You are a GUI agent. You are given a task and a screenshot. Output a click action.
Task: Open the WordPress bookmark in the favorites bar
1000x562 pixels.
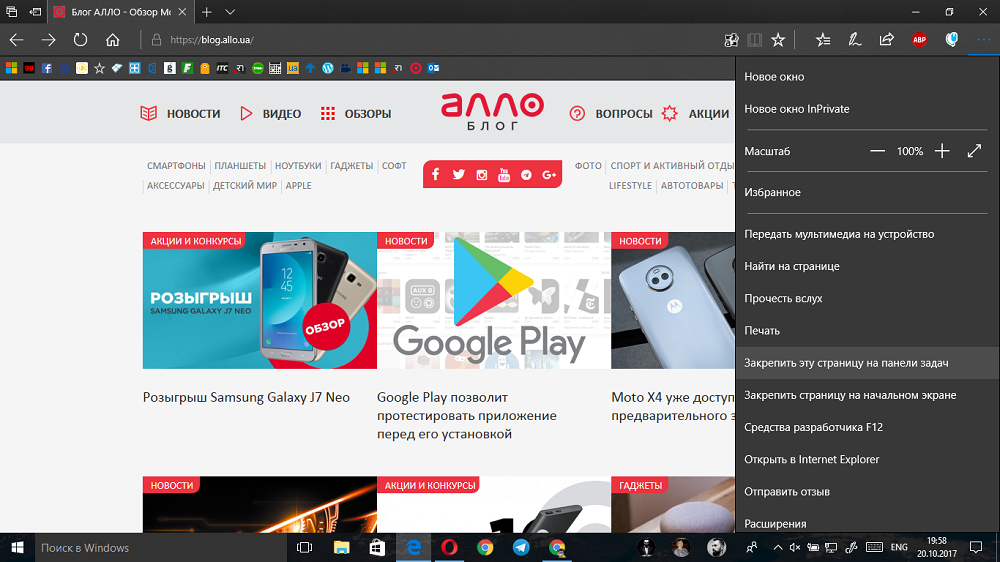click(328, 68)
